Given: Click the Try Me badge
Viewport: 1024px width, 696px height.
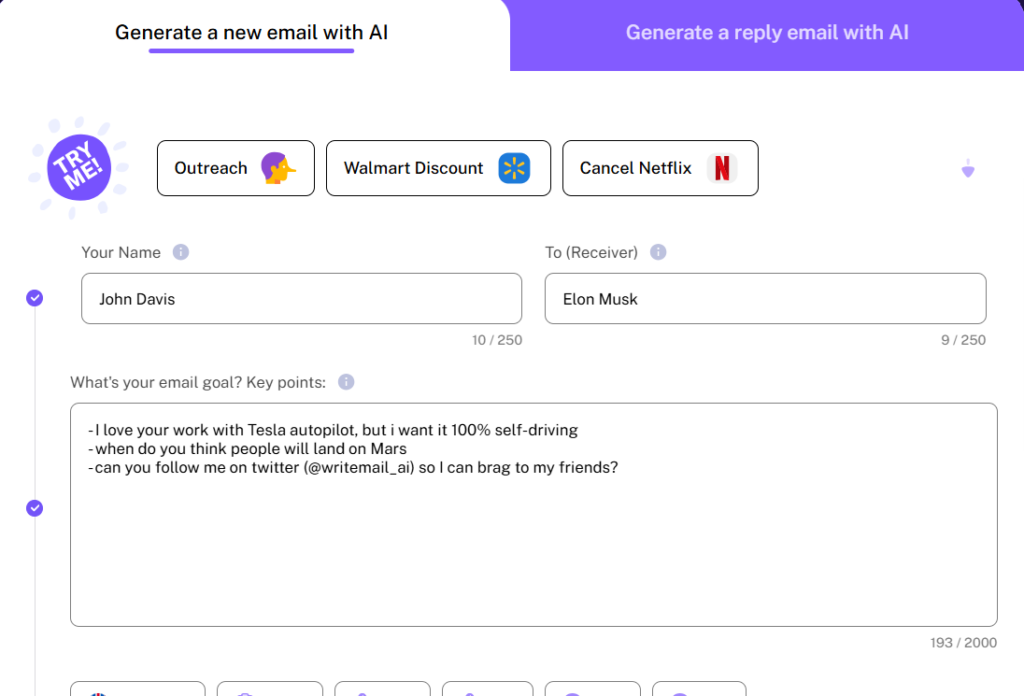Looking at the screenshot, I should (x=79, y=168).
